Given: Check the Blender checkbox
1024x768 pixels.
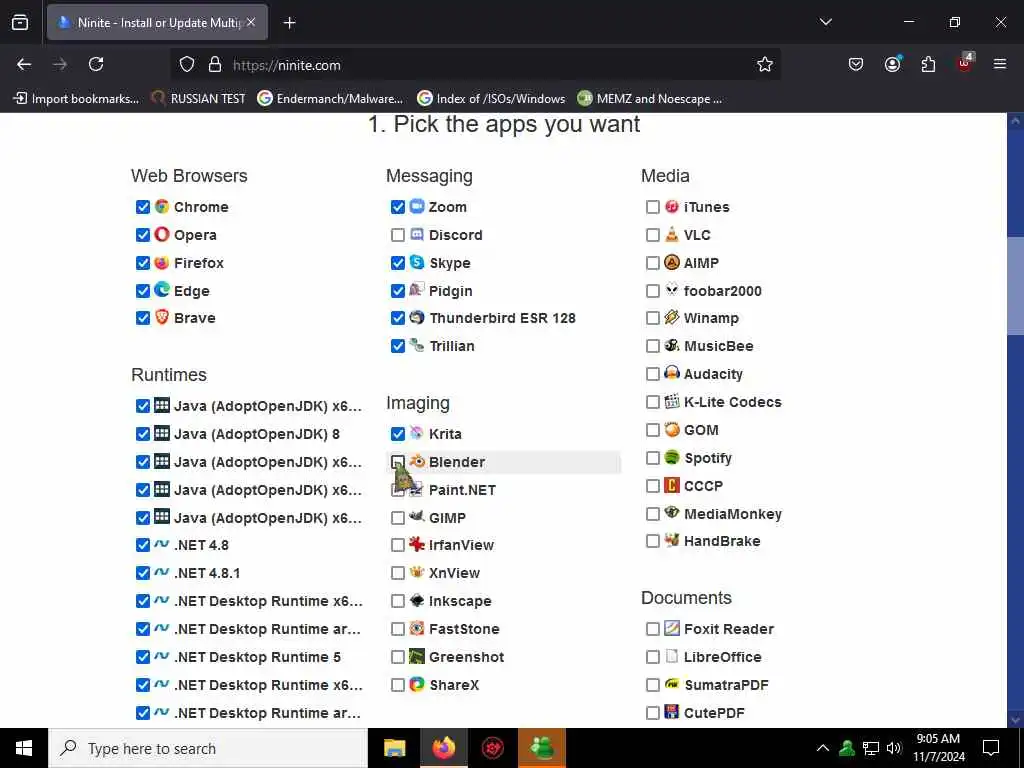Looking at the screenshot, I should pyautogui.click(x=398, y=462).
